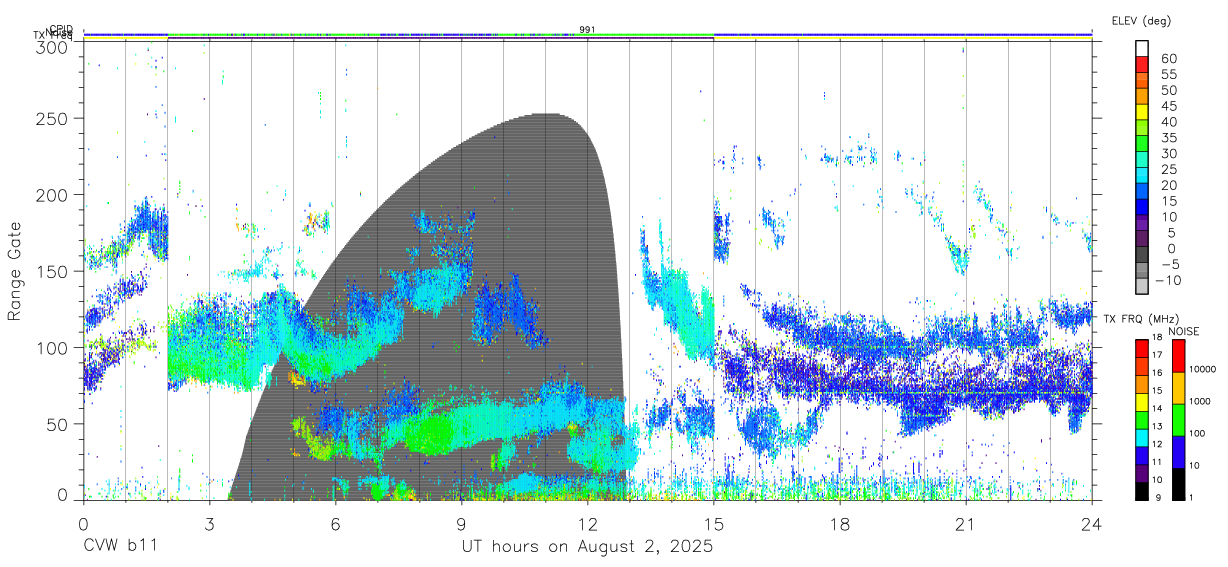Screen dimensions: 1228x567
Task: Pick the green segment of NOISE color bar
Action: (1178, 420)
